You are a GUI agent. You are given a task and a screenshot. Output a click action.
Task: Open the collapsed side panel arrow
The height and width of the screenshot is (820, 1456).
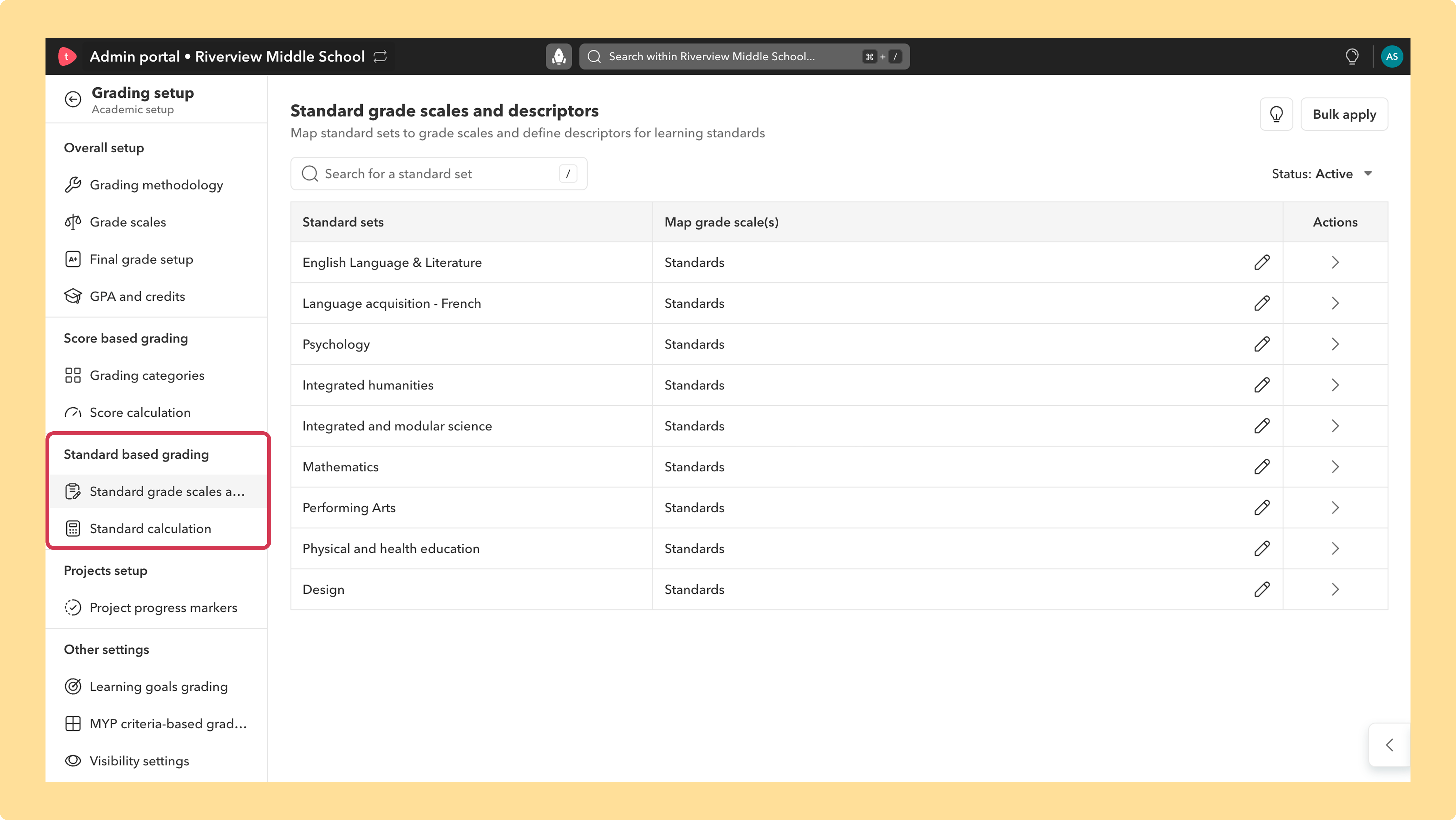(1389, 745)
